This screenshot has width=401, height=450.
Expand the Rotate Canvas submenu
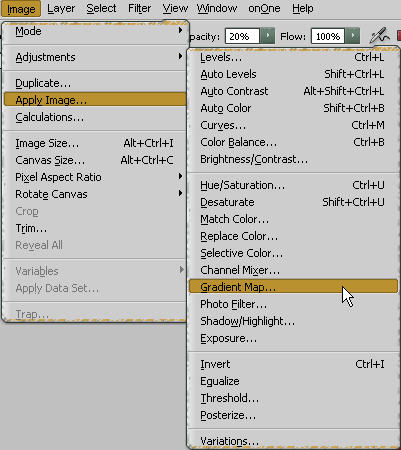pos(95,194)
